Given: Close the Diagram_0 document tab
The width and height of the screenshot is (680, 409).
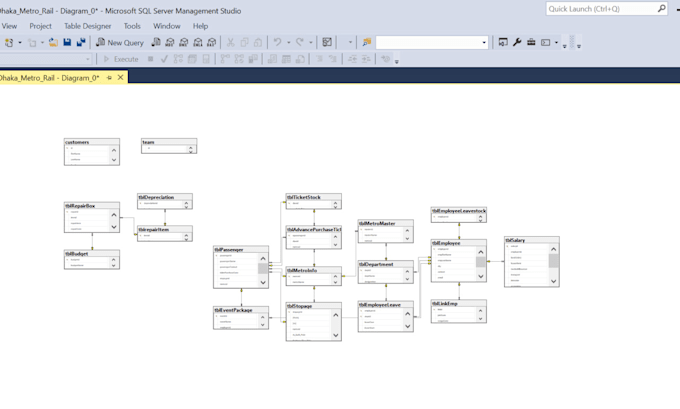Looking at the screenshot, I should [x=121, y=77].
